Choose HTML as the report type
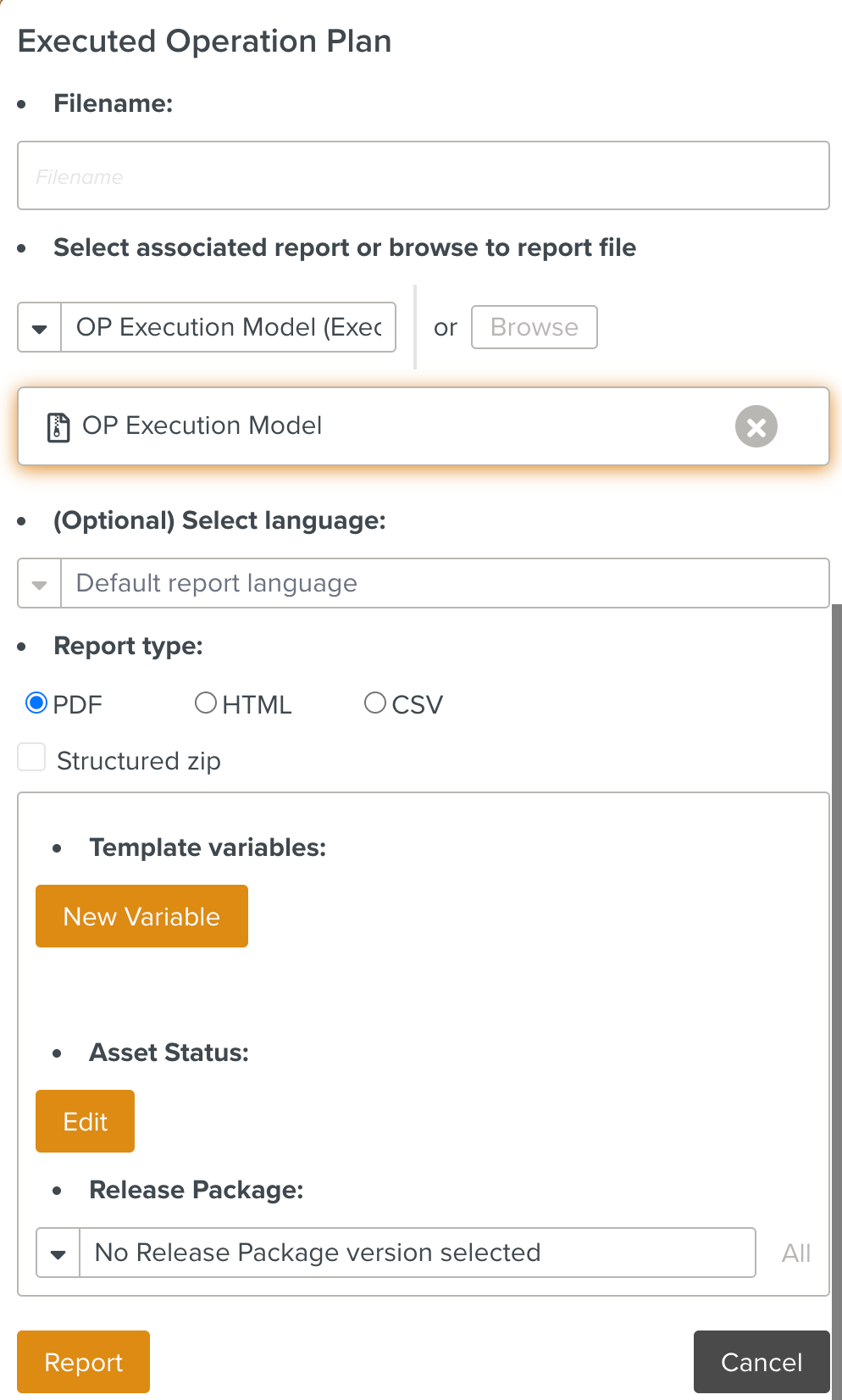 [x=206, y=703]
